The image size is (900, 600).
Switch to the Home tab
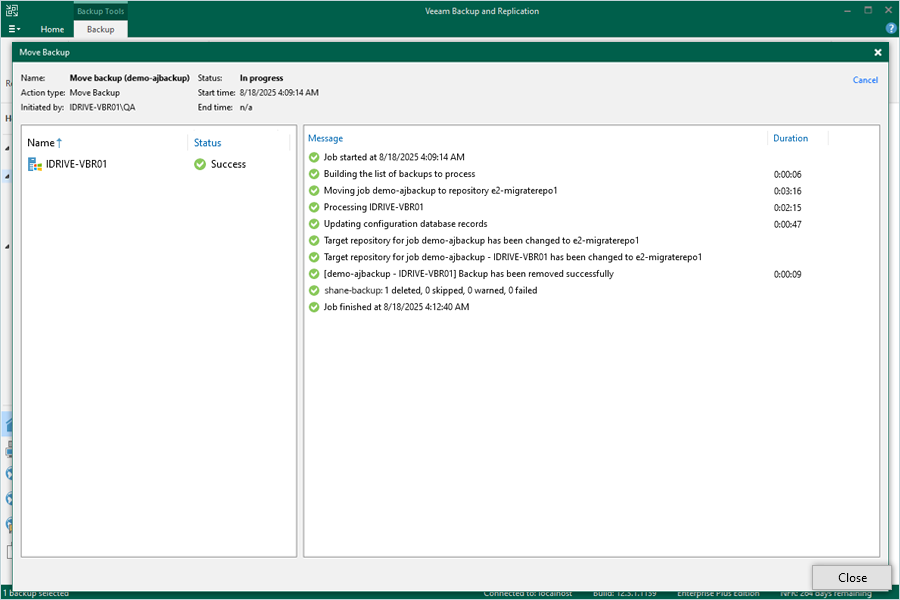tap(52, 29)
